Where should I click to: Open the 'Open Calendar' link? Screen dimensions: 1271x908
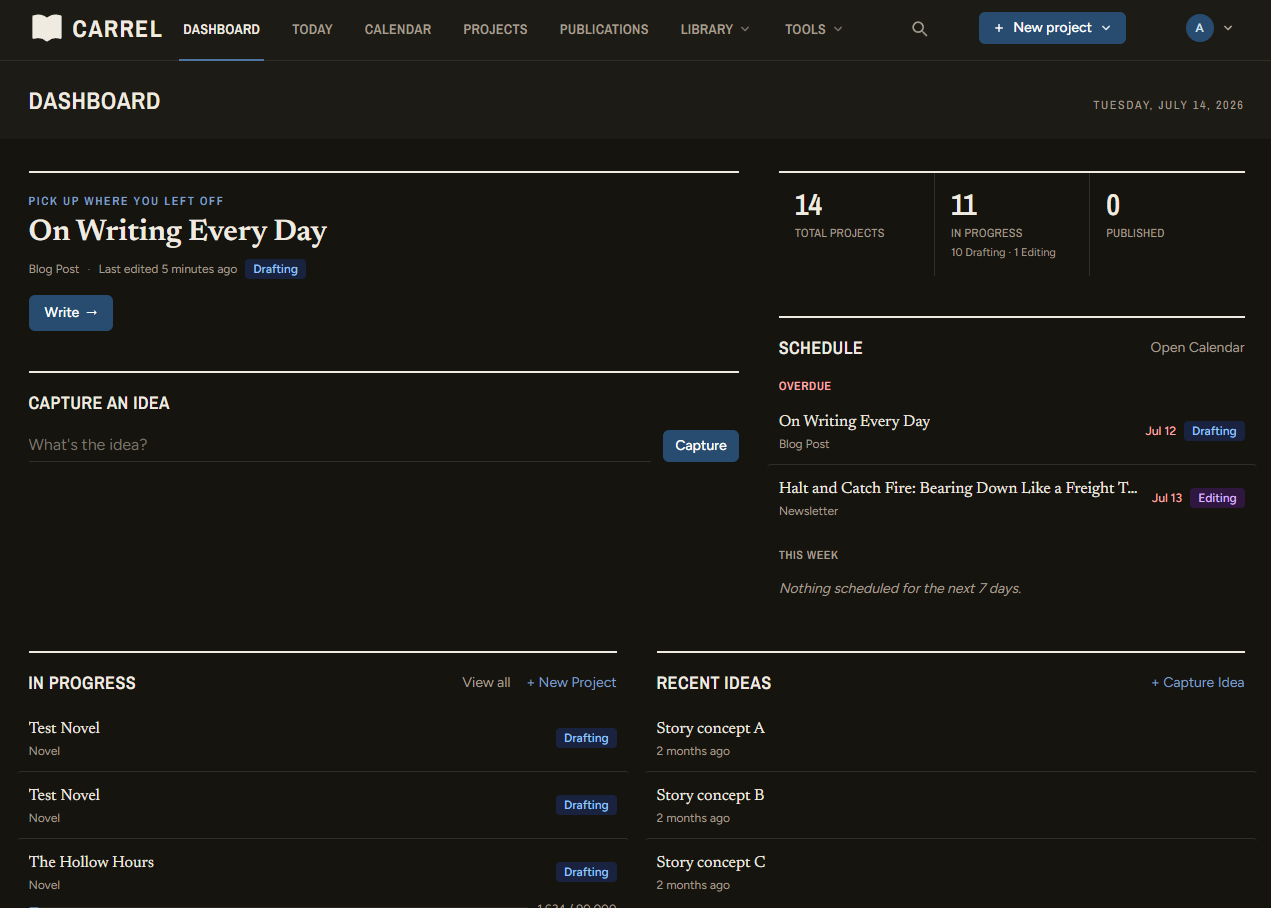(1197, 347)
